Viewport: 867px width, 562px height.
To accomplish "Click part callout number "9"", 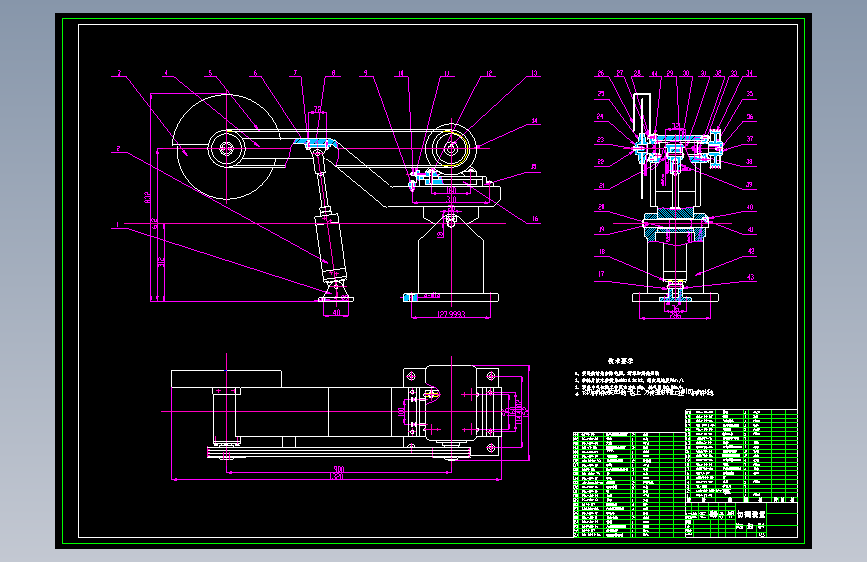I will [x=365, y=72].
